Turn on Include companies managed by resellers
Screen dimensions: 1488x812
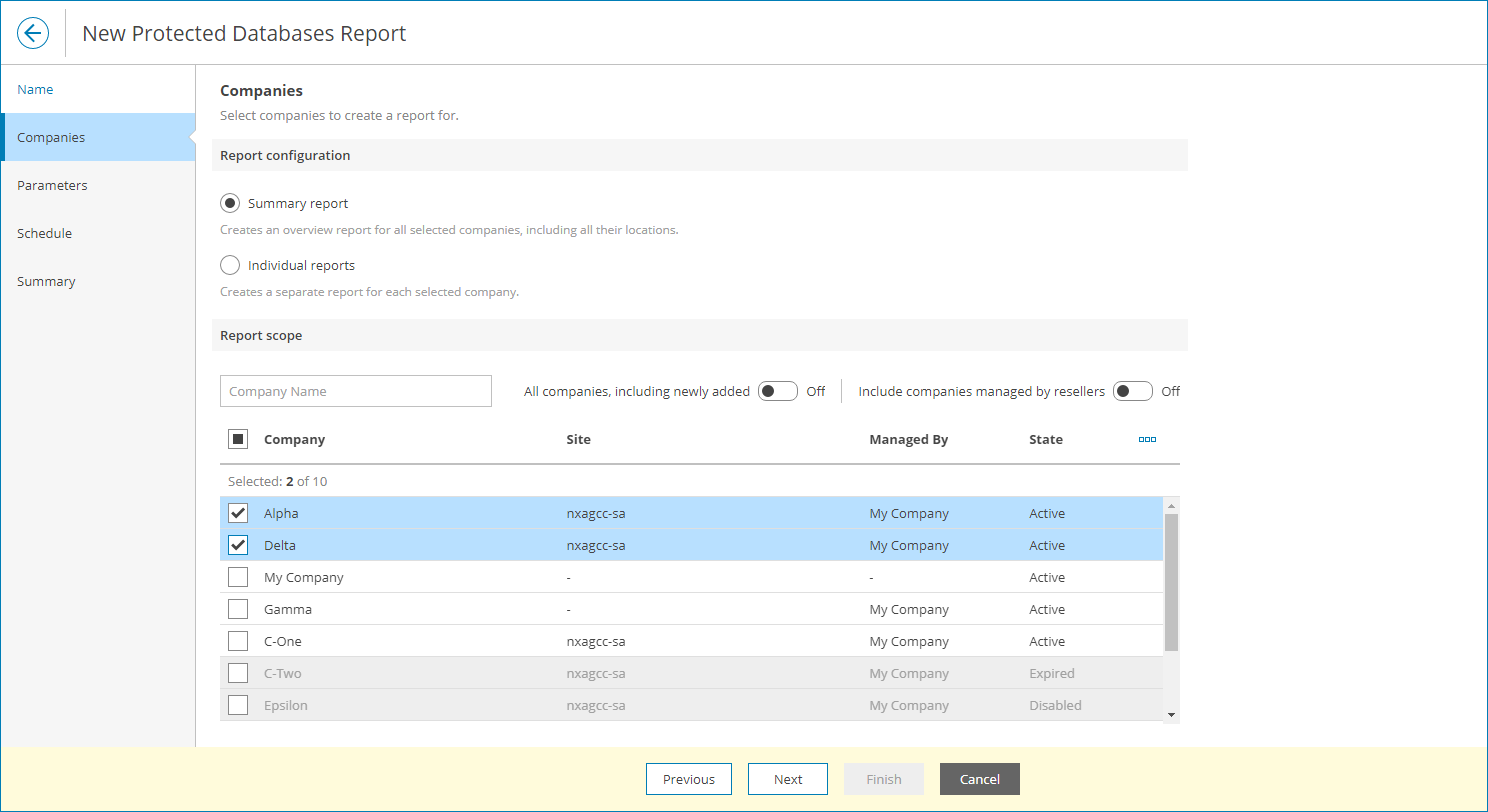(x=1132, y=391)
